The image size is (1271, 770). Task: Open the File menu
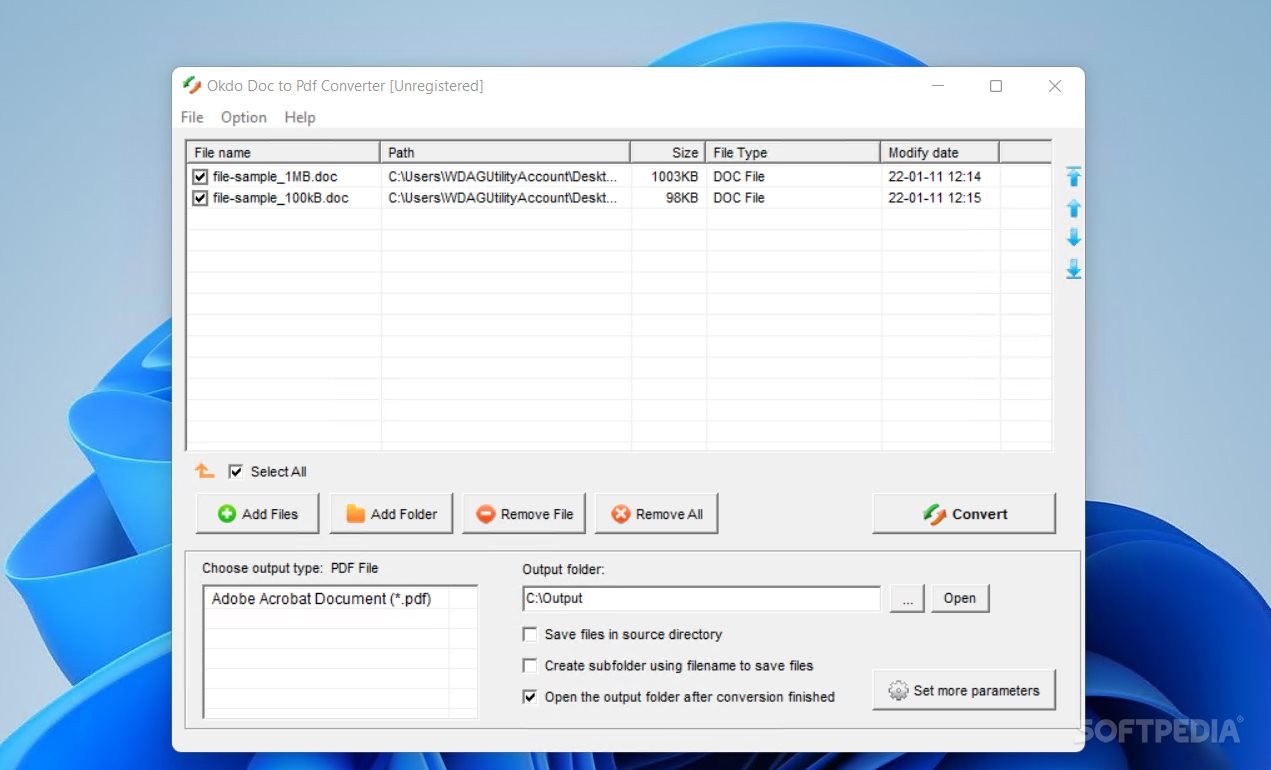coord(192,117)
